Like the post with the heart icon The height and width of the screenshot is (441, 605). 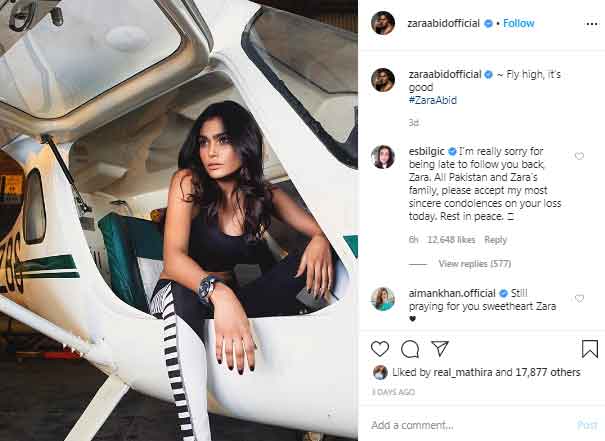coord(380,349)
